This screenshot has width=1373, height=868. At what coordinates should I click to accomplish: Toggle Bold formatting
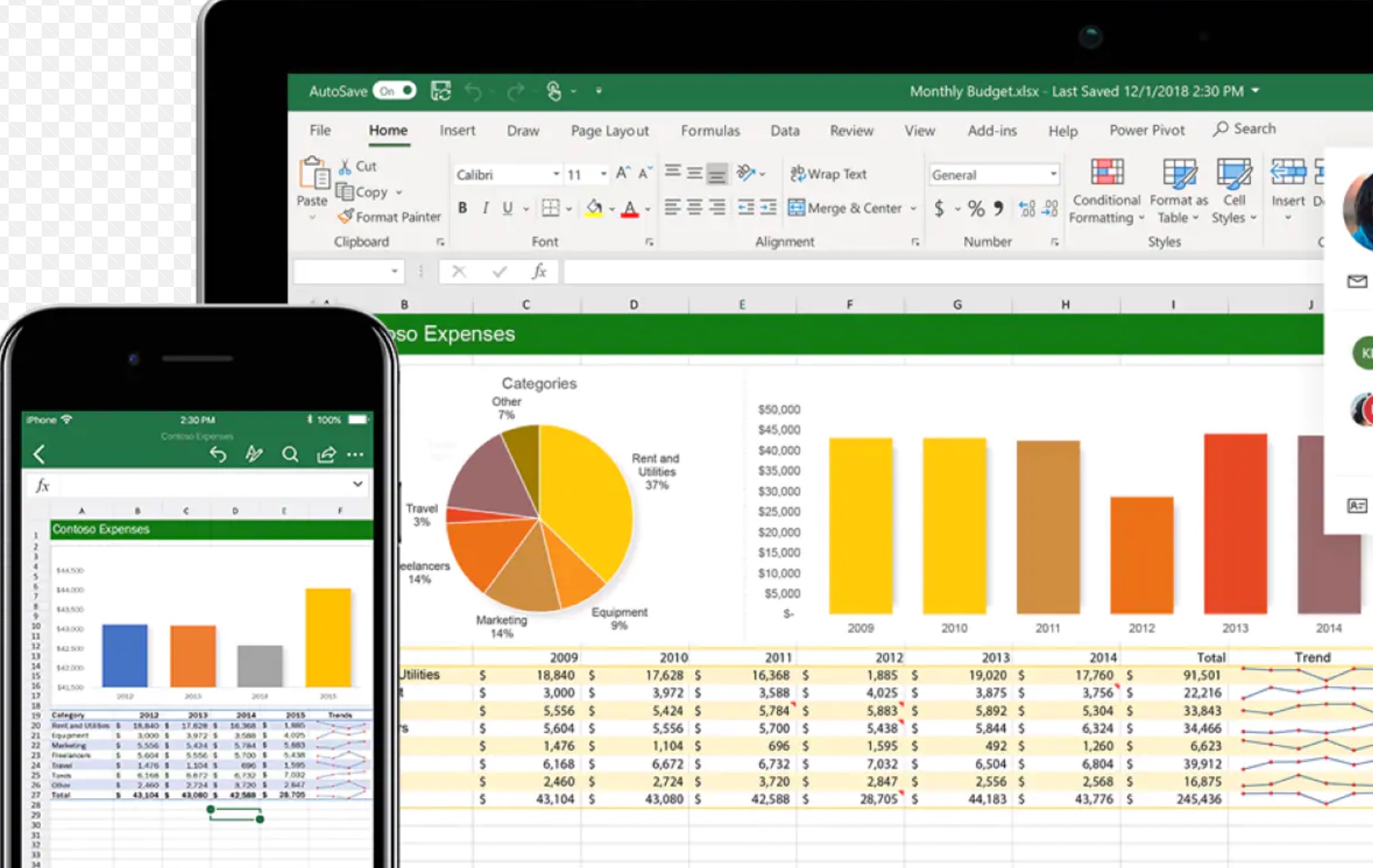coord(462,208)
